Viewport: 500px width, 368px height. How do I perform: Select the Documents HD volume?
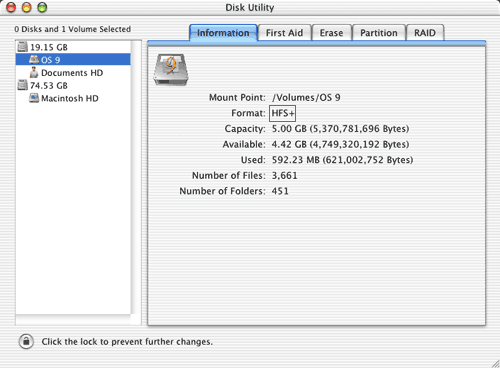[73, 73]
